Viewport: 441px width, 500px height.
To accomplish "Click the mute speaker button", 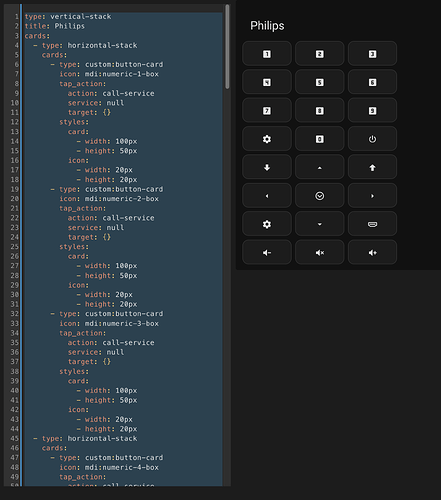I will (319, 252).
